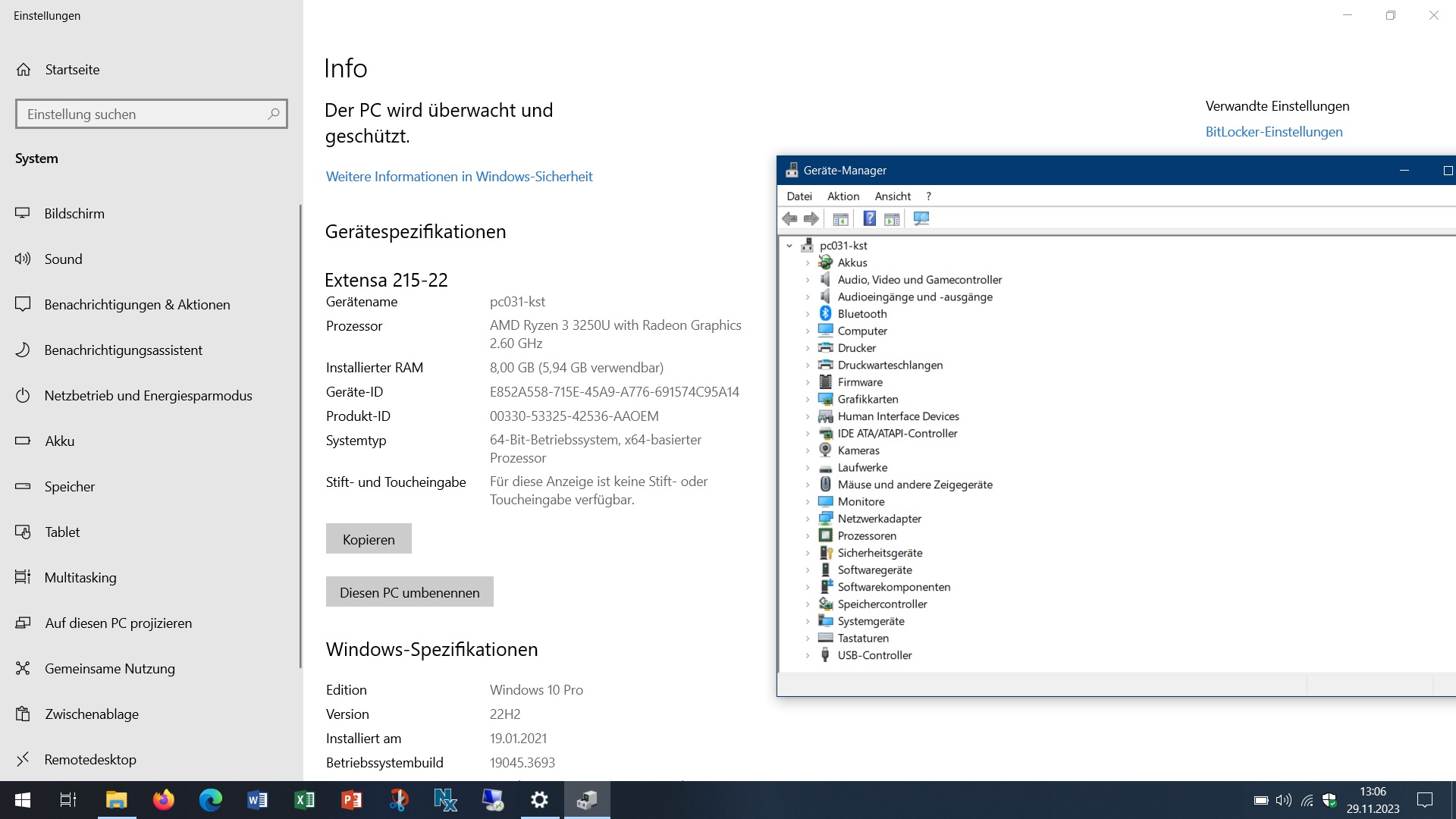1456x819 pixels.
Task: Select Sound in settings sidebar
Action: pyautogui.click(x=63, y=259)
